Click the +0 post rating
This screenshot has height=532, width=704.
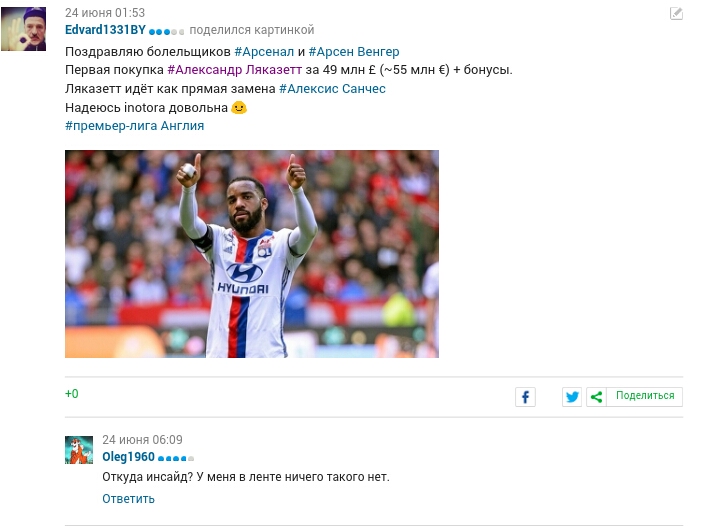pos(72,394)
